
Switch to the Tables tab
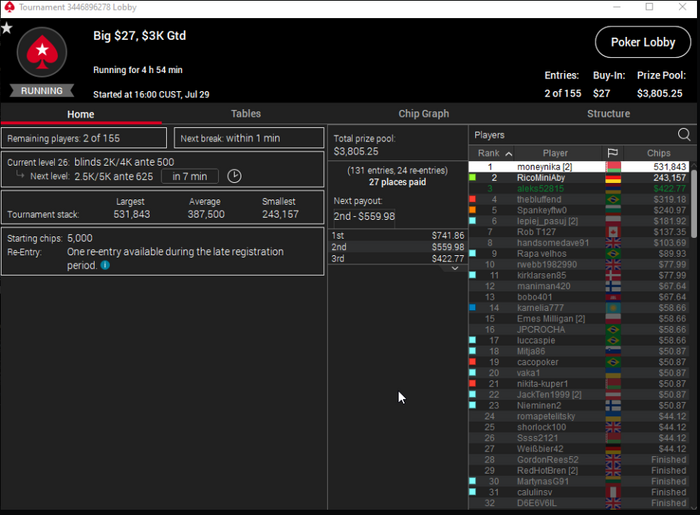(246, 114)
